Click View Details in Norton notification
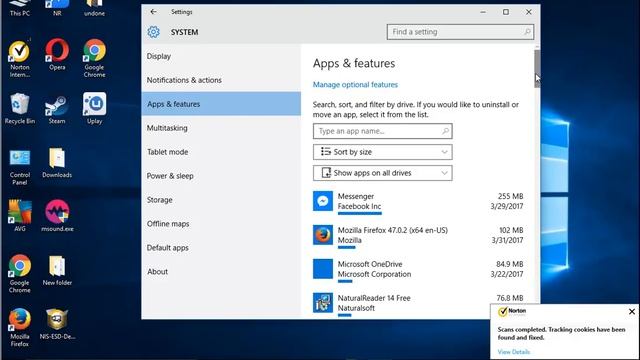Viewport: 640px width, 360px height. tap(513, 352)
